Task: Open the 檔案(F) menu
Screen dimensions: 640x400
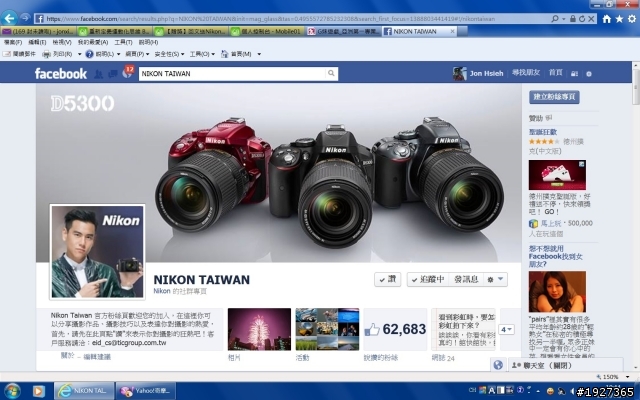Action: 13,42
